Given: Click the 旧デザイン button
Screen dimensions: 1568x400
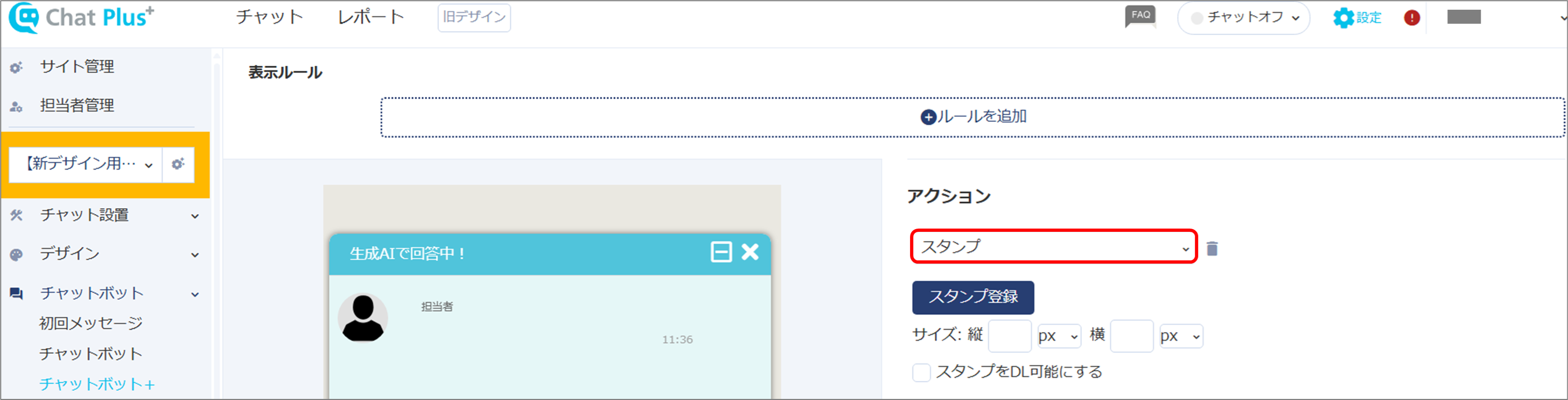Looking at the screenshot, I should click(x=473, y=17).
